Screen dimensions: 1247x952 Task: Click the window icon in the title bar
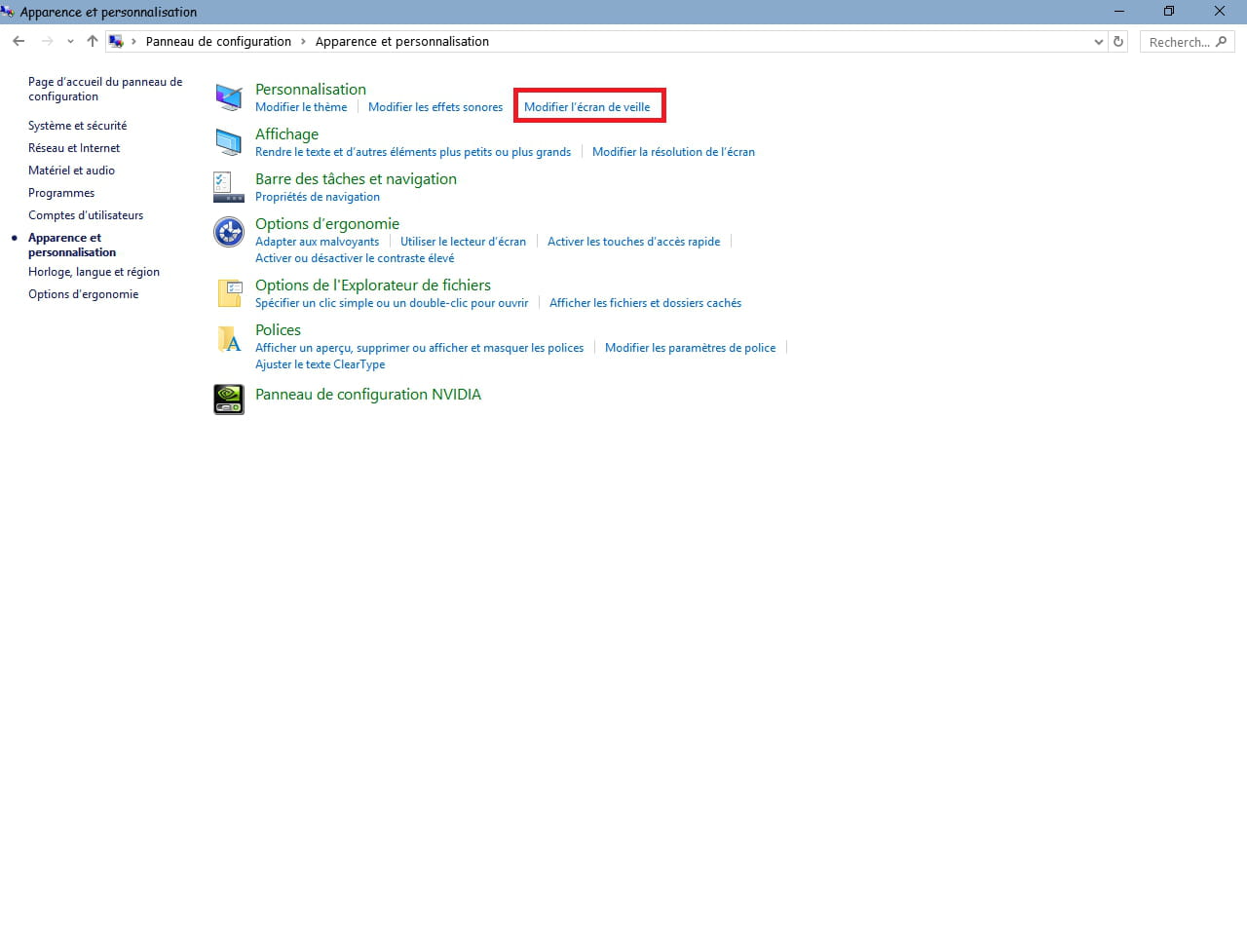coord(8,12)
